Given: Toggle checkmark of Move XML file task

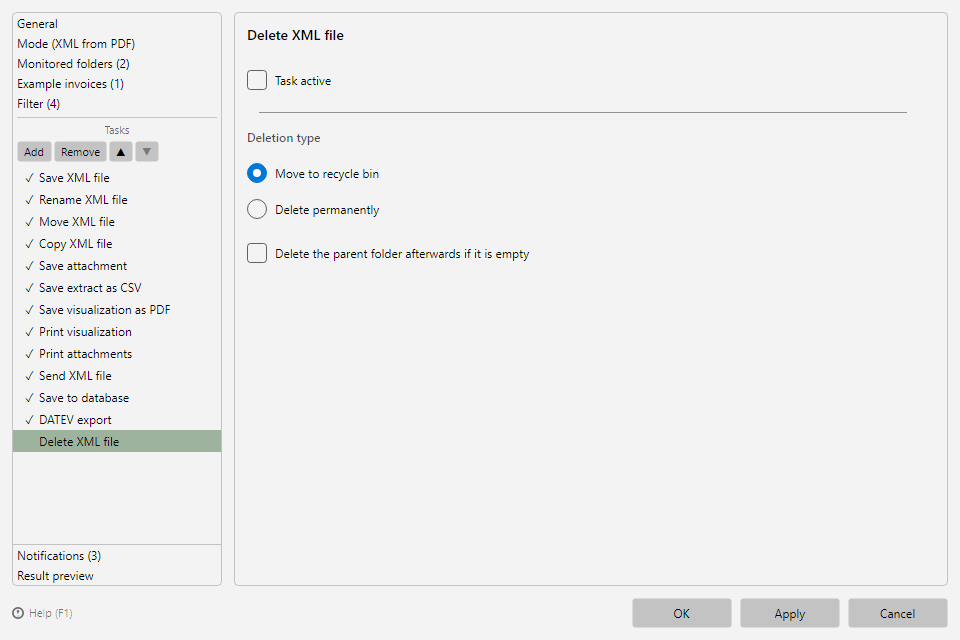Looking at the screenshot, I should (x=29, y=222).
